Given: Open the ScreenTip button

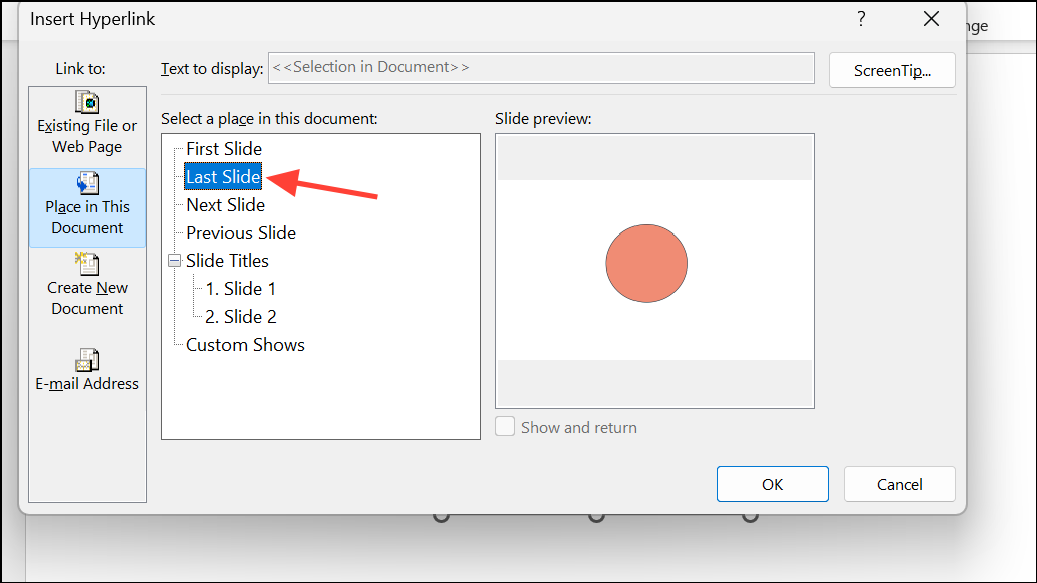Looking at the screenshot, I should click(892, 70).
